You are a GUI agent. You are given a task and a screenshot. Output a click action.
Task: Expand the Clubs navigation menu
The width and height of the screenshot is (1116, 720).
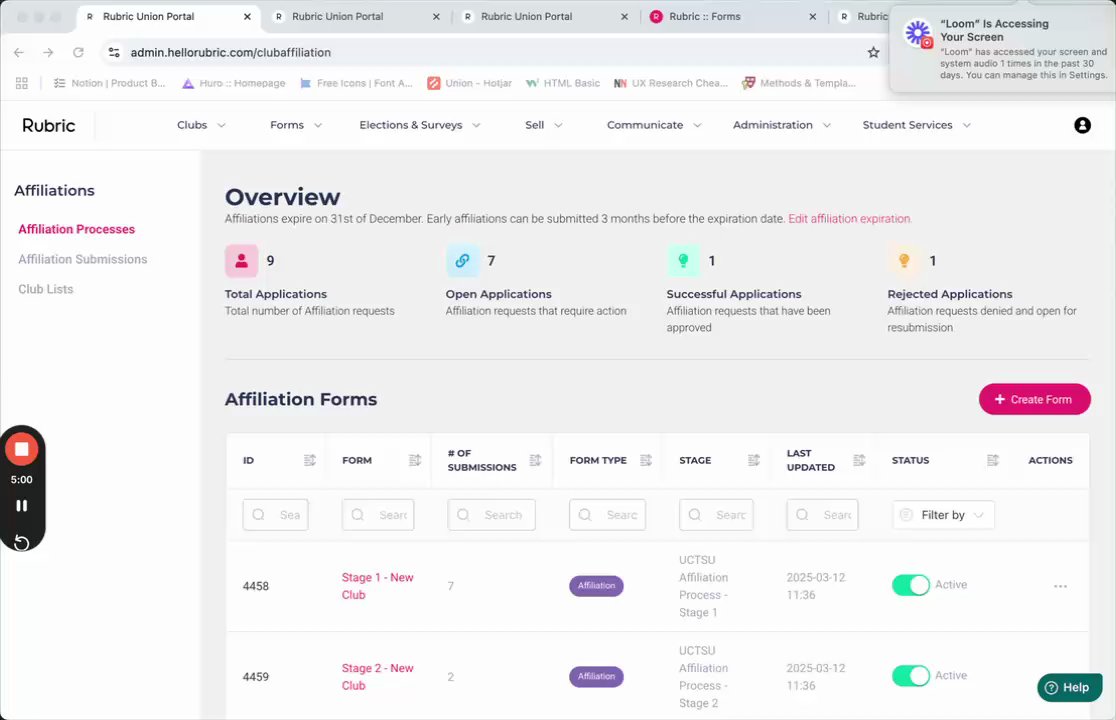201,125
